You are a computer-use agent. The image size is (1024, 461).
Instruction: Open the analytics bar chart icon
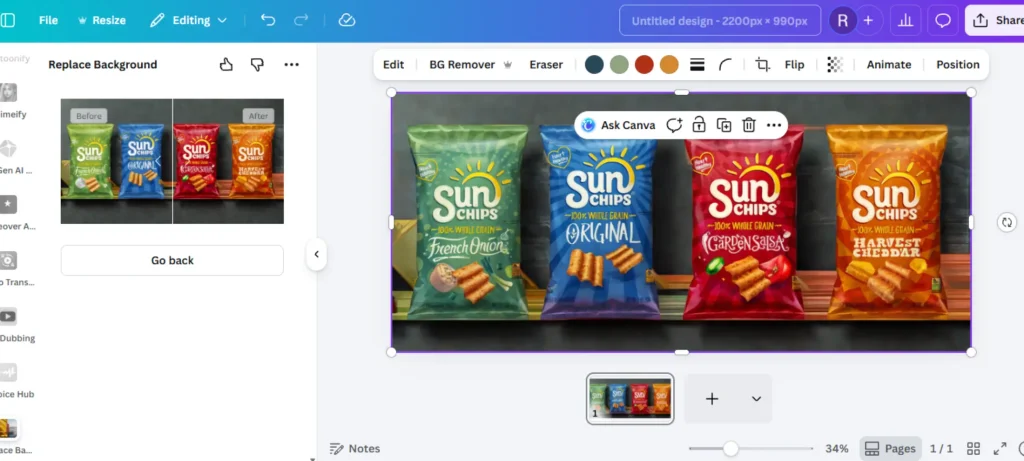(905, 20)
